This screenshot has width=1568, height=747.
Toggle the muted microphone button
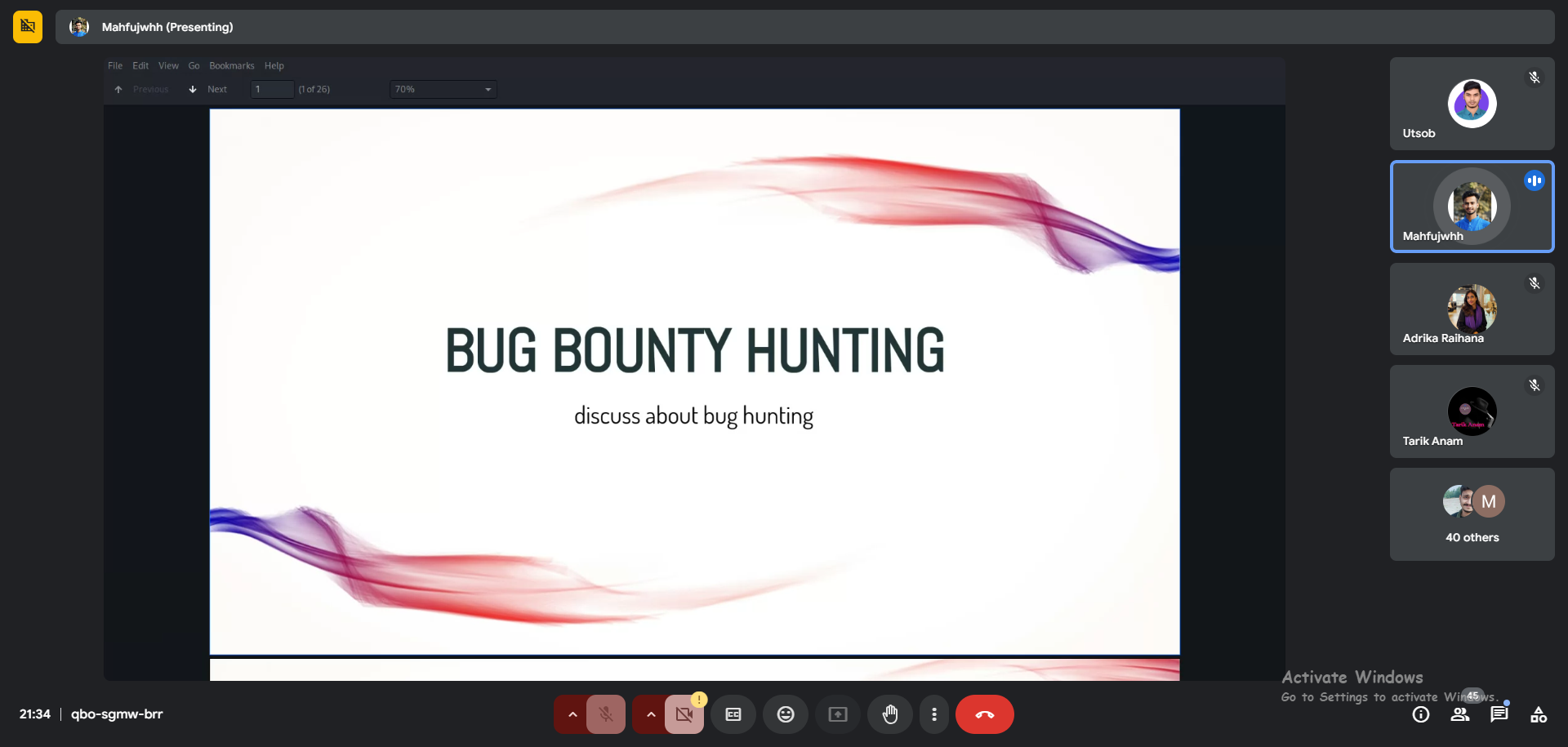[x=605, y=714]
